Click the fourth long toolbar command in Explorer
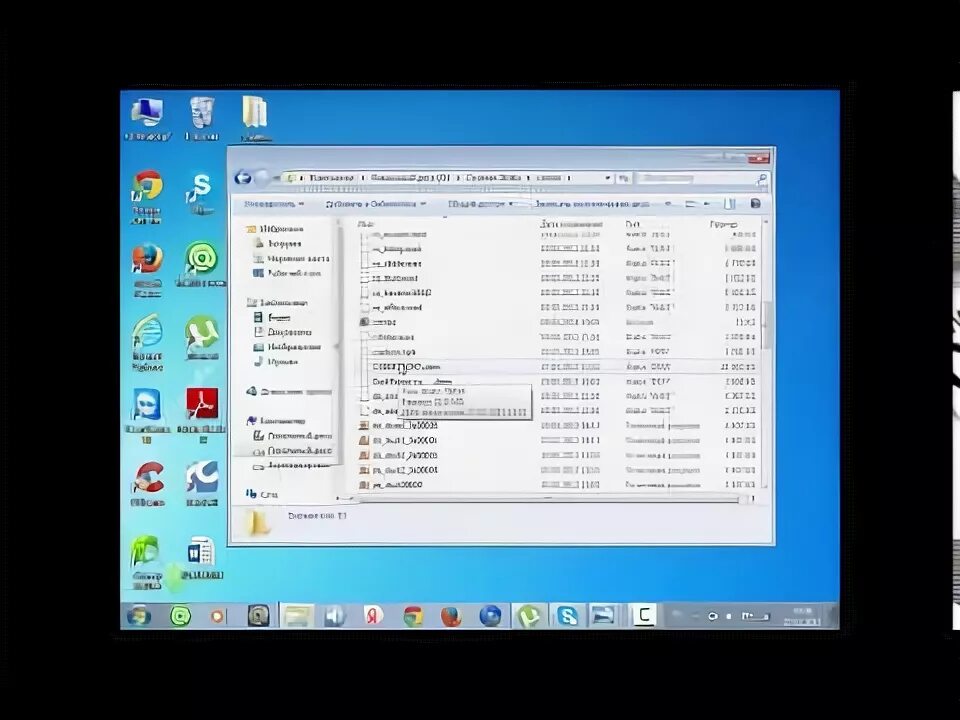Image resolution: width=960 pixels, height=720 pixels. point(592,204)
